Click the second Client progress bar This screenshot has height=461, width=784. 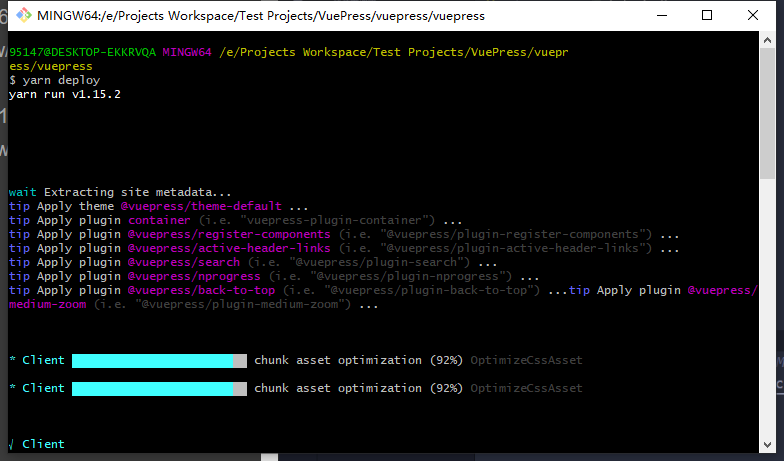pyautogui.click(x=159, y=388)
